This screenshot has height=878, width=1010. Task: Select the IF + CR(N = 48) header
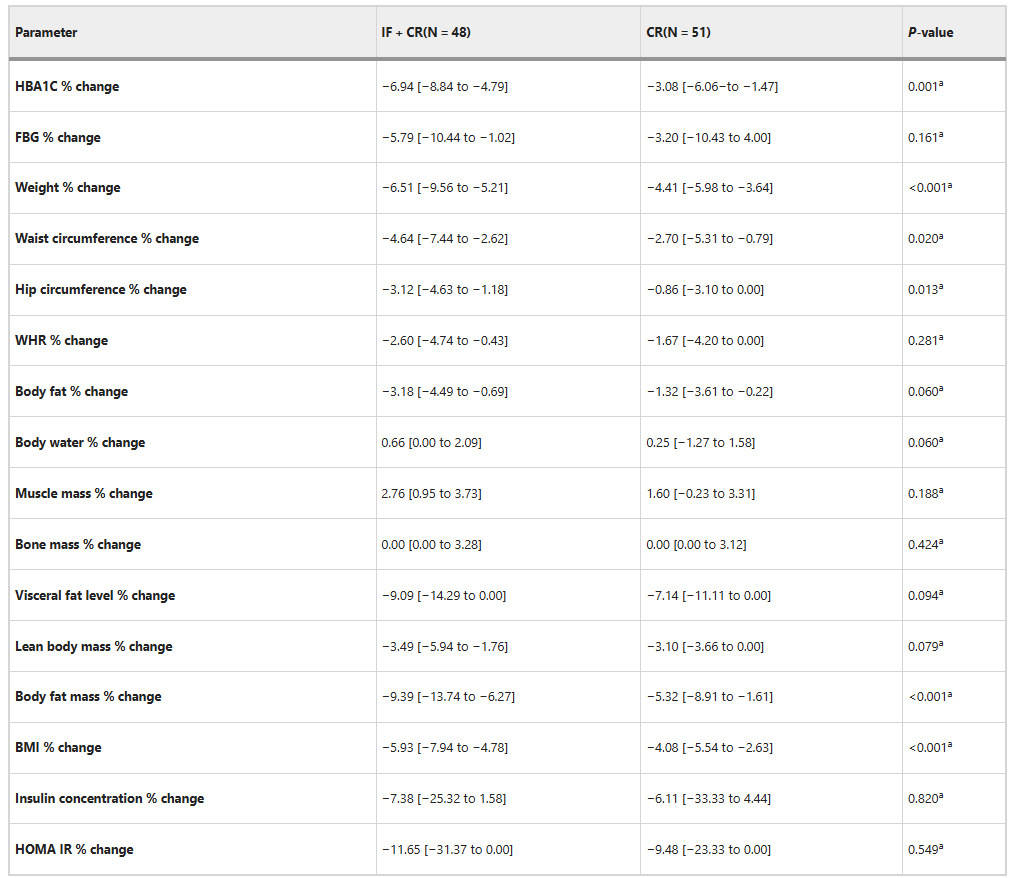point(426,32)
